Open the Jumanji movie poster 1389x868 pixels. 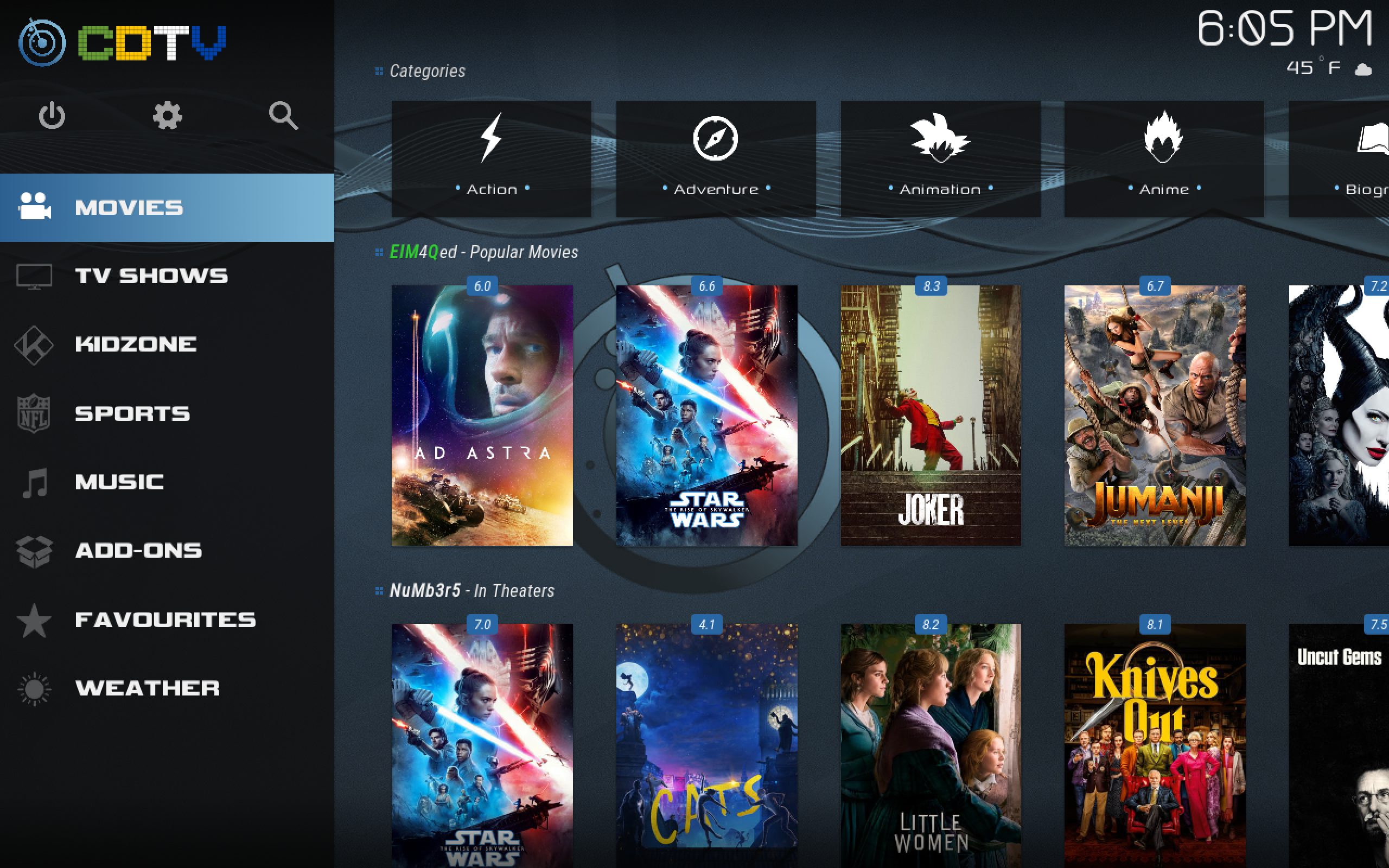click(x=1155, y=416)
